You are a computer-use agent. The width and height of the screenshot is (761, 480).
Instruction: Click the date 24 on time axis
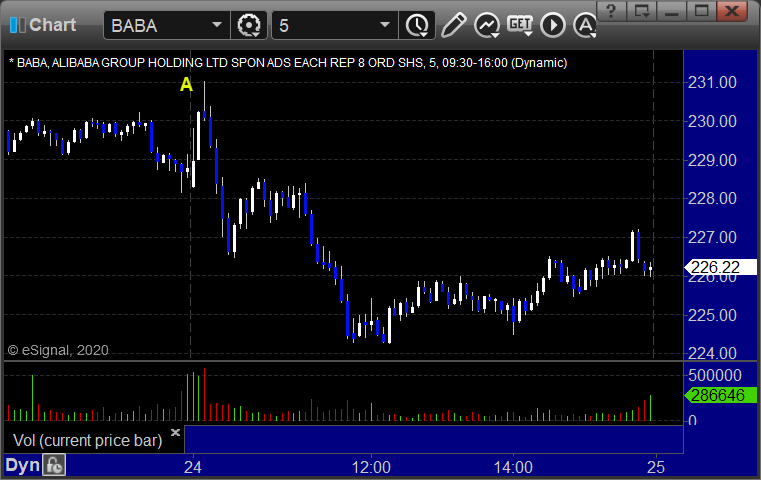tap(193, 467)
